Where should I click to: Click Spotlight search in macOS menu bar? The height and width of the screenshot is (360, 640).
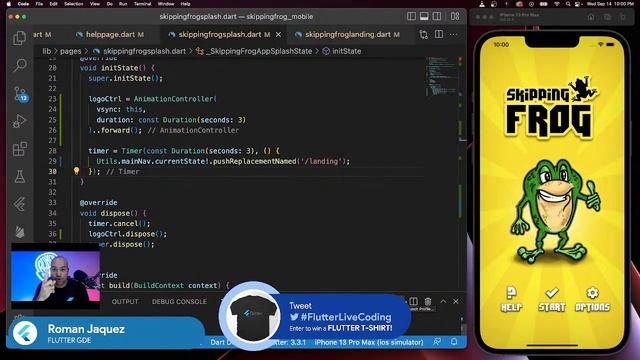[x=568, y=4]
